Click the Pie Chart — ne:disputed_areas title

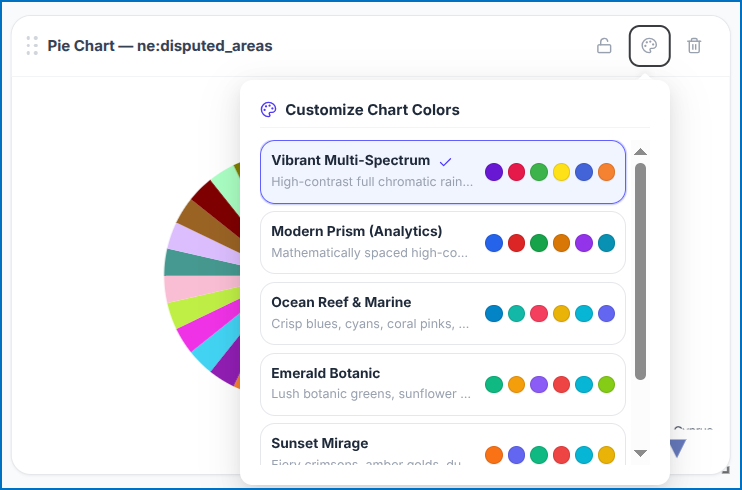[160, 46]
